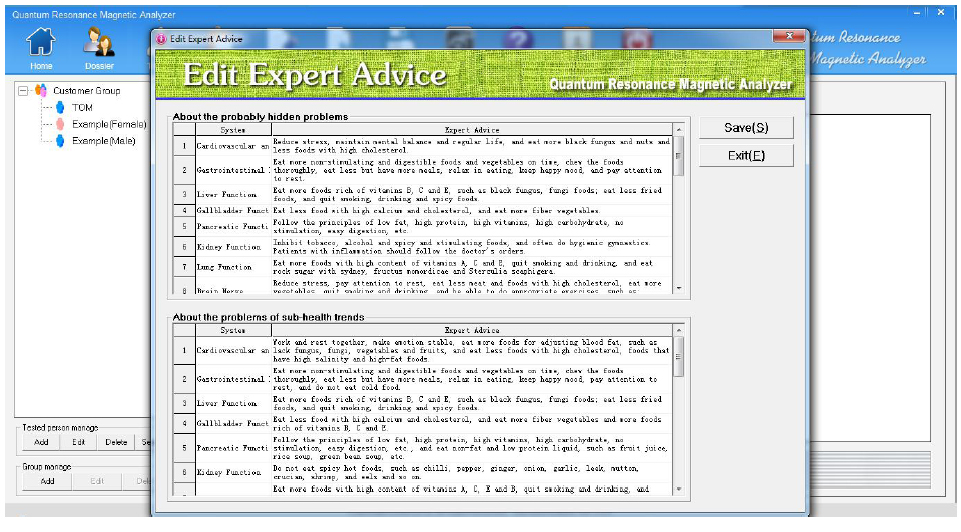Image resolution: width=961 pixels, height=532 pixels.
Task: Click the scroll-up arrow of hidden problems table
Action: (x=678, y=130)
